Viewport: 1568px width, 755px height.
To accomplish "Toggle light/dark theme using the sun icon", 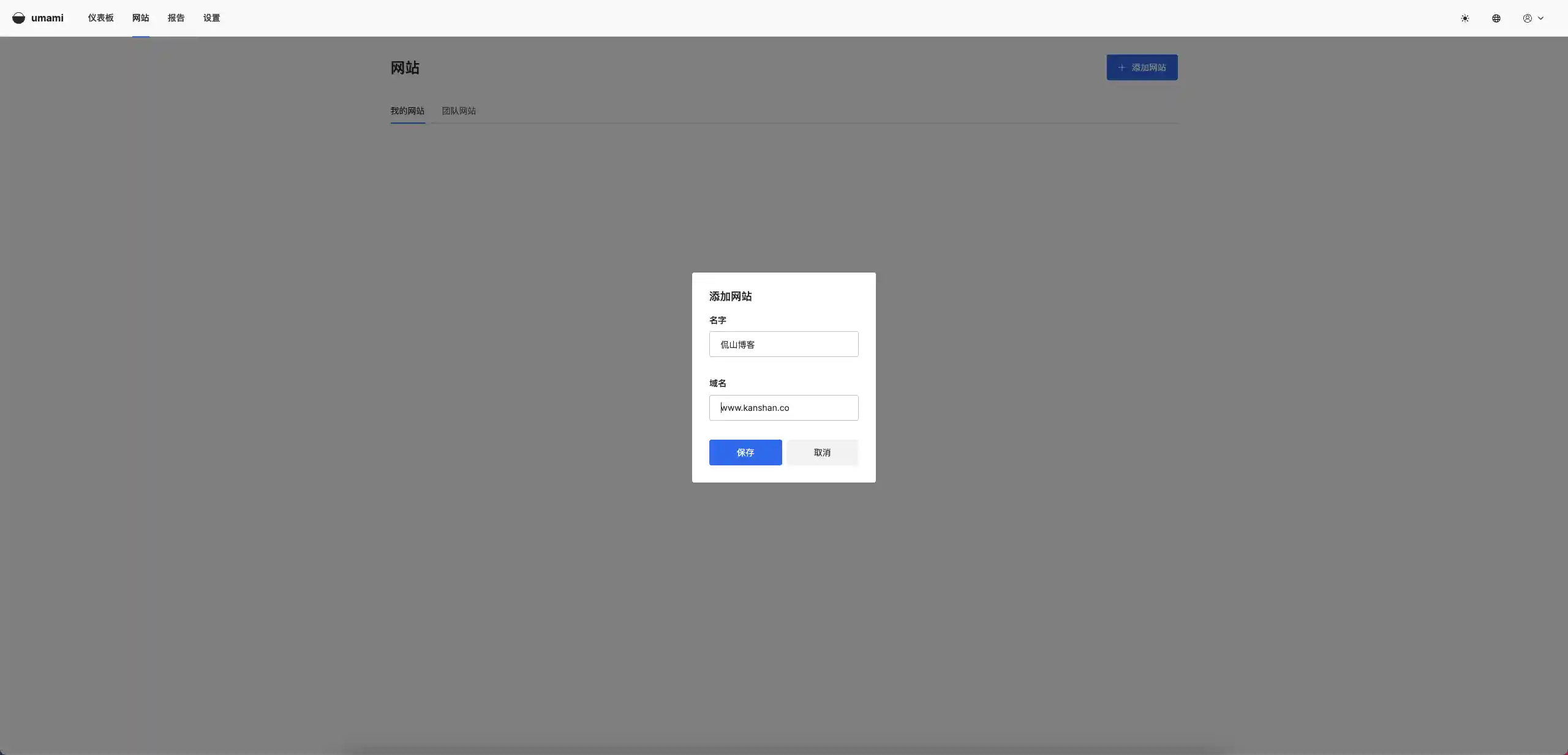I will click(x=1465, y=18).
